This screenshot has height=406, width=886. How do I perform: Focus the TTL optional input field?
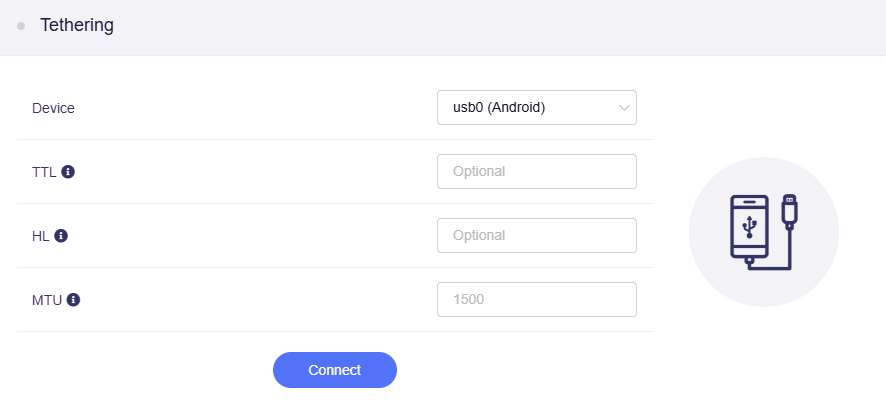pos(537,172)
